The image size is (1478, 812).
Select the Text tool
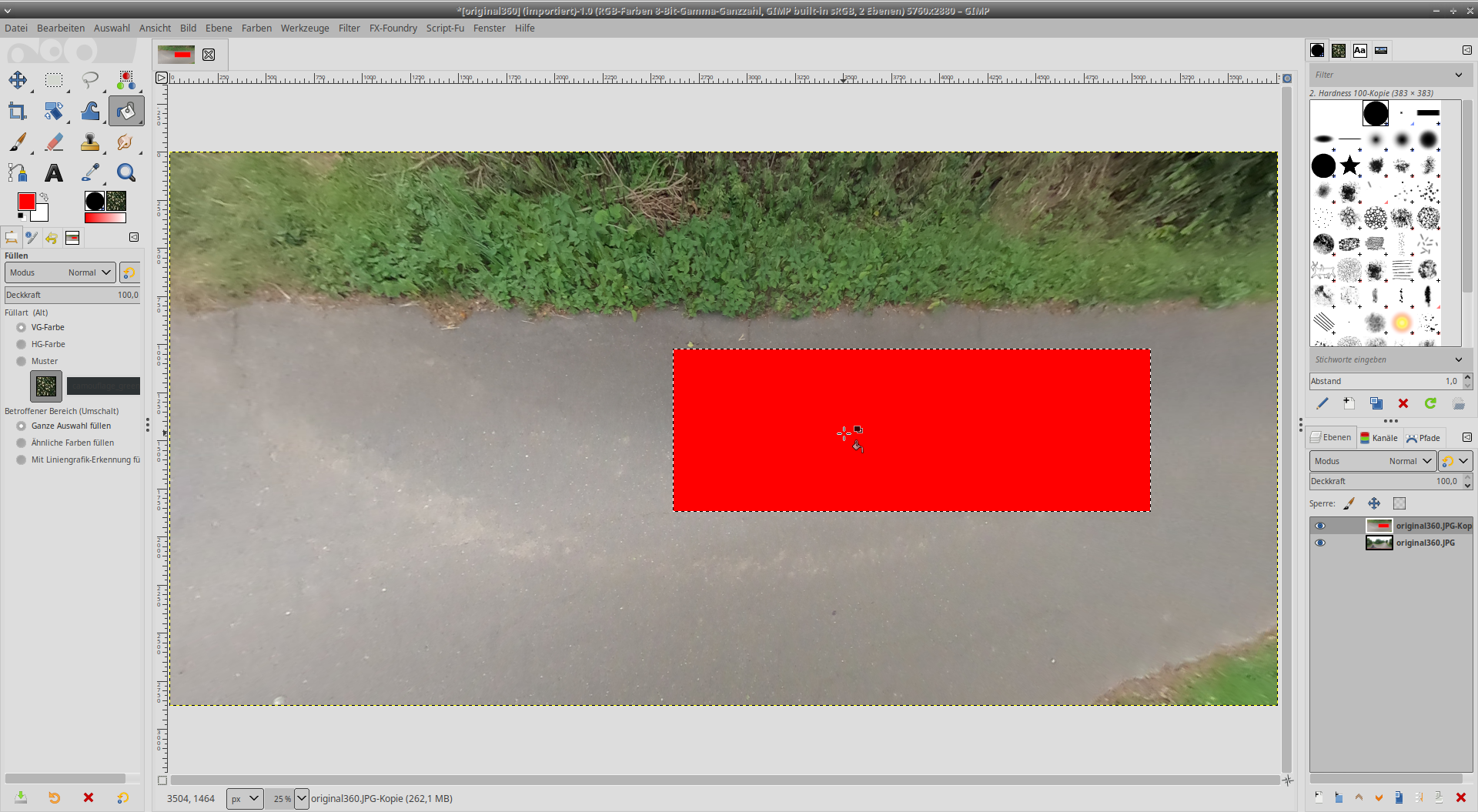tap(54, 173)
